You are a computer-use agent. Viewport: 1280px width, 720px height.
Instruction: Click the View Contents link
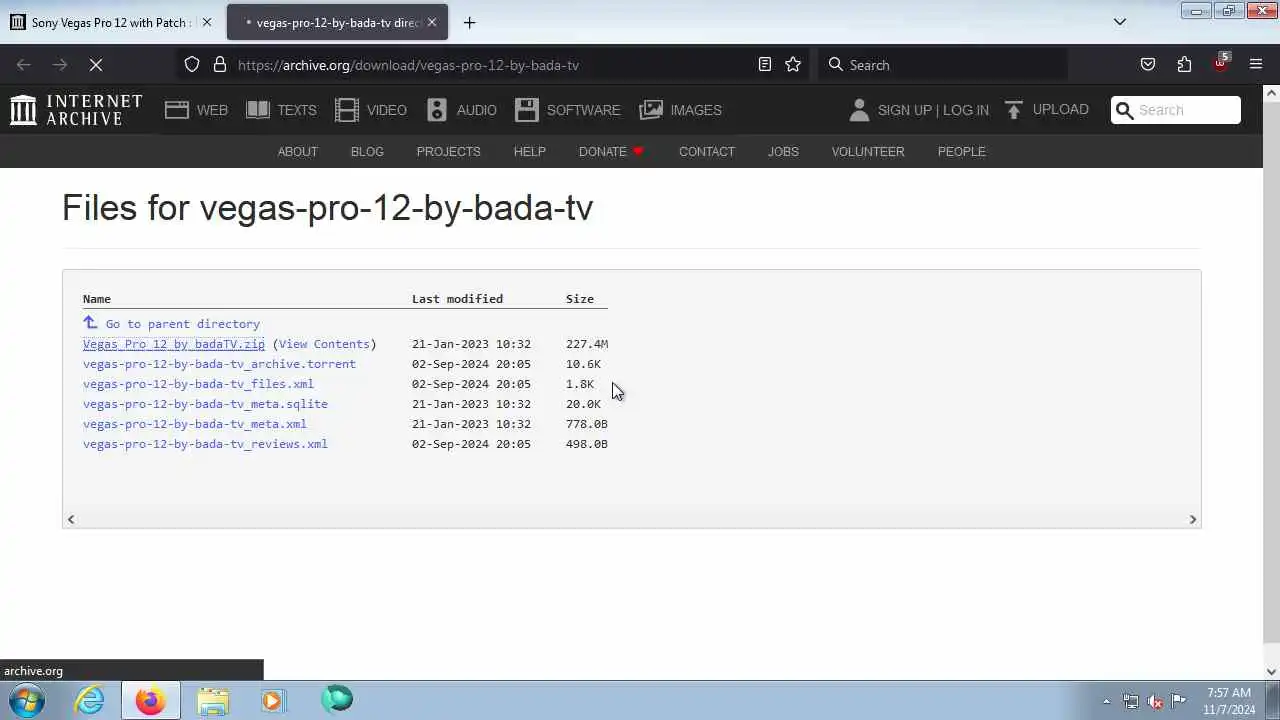pos(324,344)
